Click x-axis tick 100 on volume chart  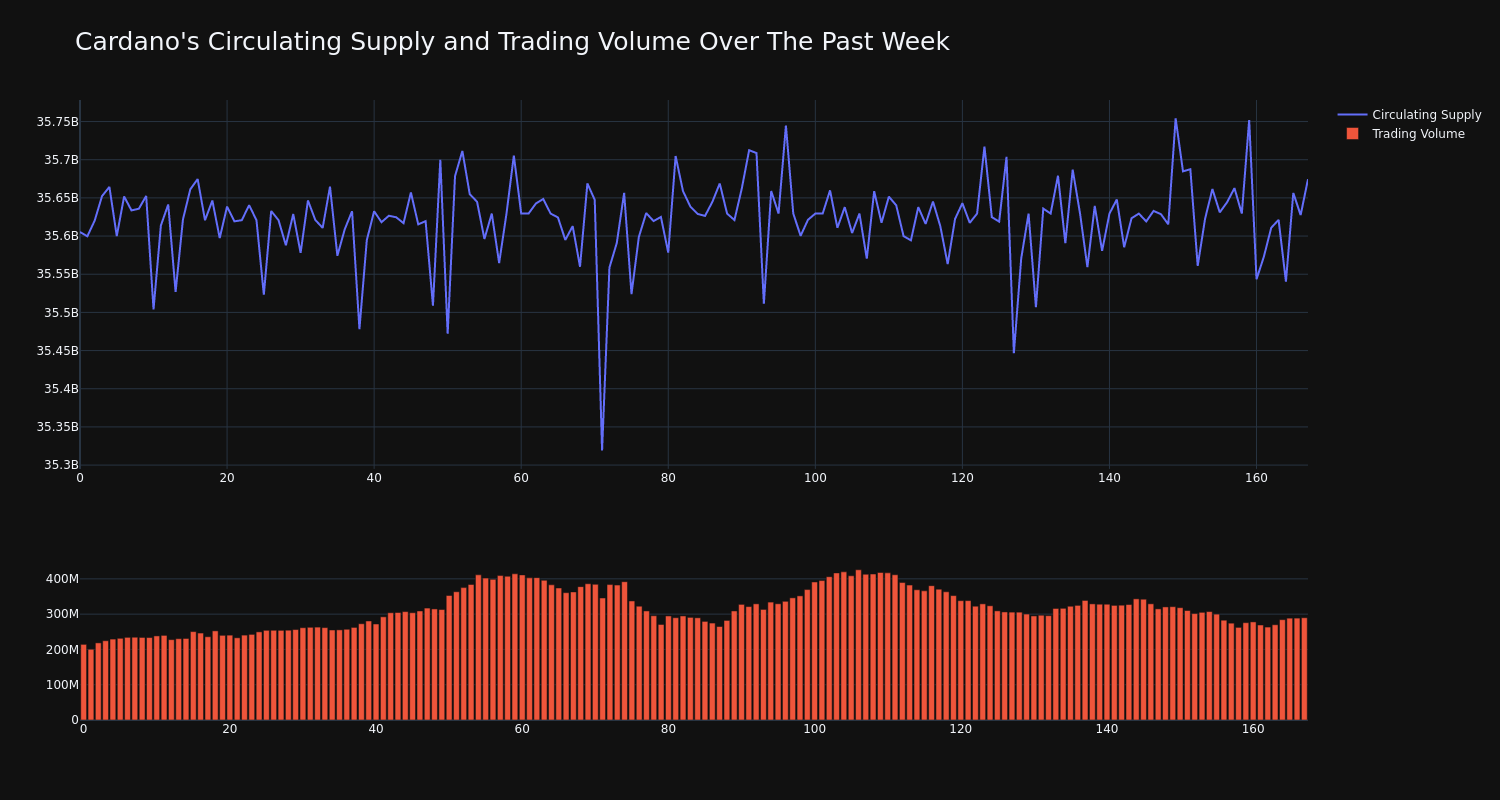pyautogui.click(x=815, y=729)
